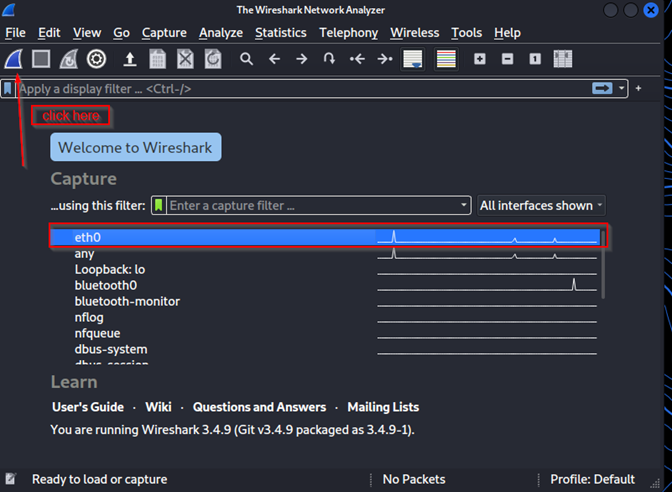Close this capture file icon

pyautogui.click(x=185, y=59)
